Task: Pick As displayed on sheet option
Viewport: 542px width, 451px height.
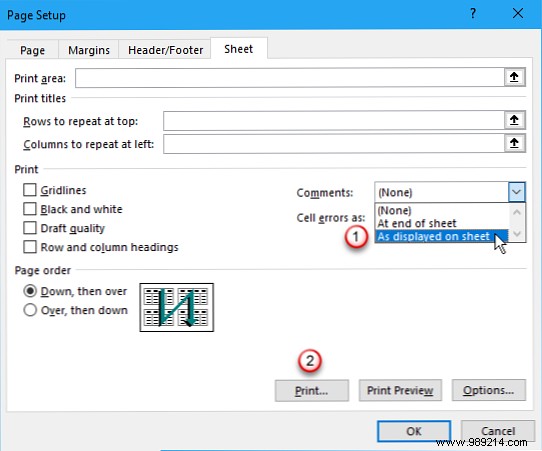Action: 442,236
